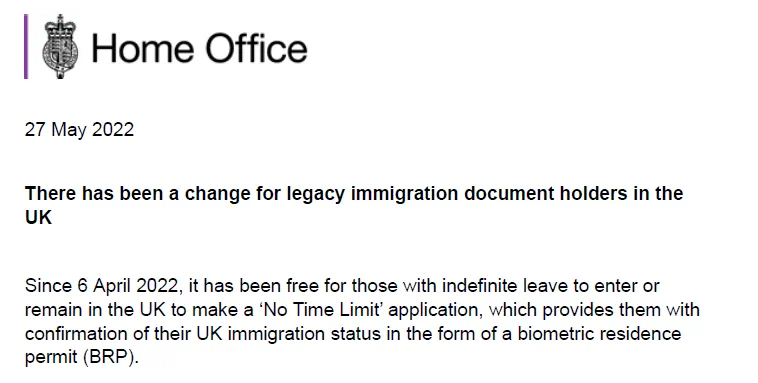
Task: Click "Since 6 April 2022" in the paragraph
Action: pyautogui.click(x=102, y=286)
